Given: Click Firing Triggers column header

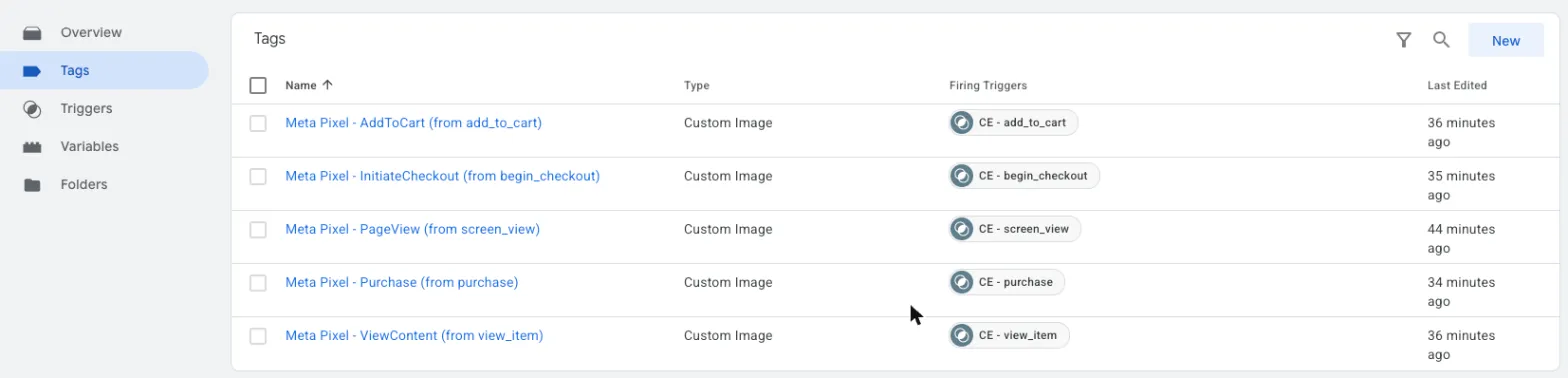Looking at the screenshot, I should click(x=988, y=86).
